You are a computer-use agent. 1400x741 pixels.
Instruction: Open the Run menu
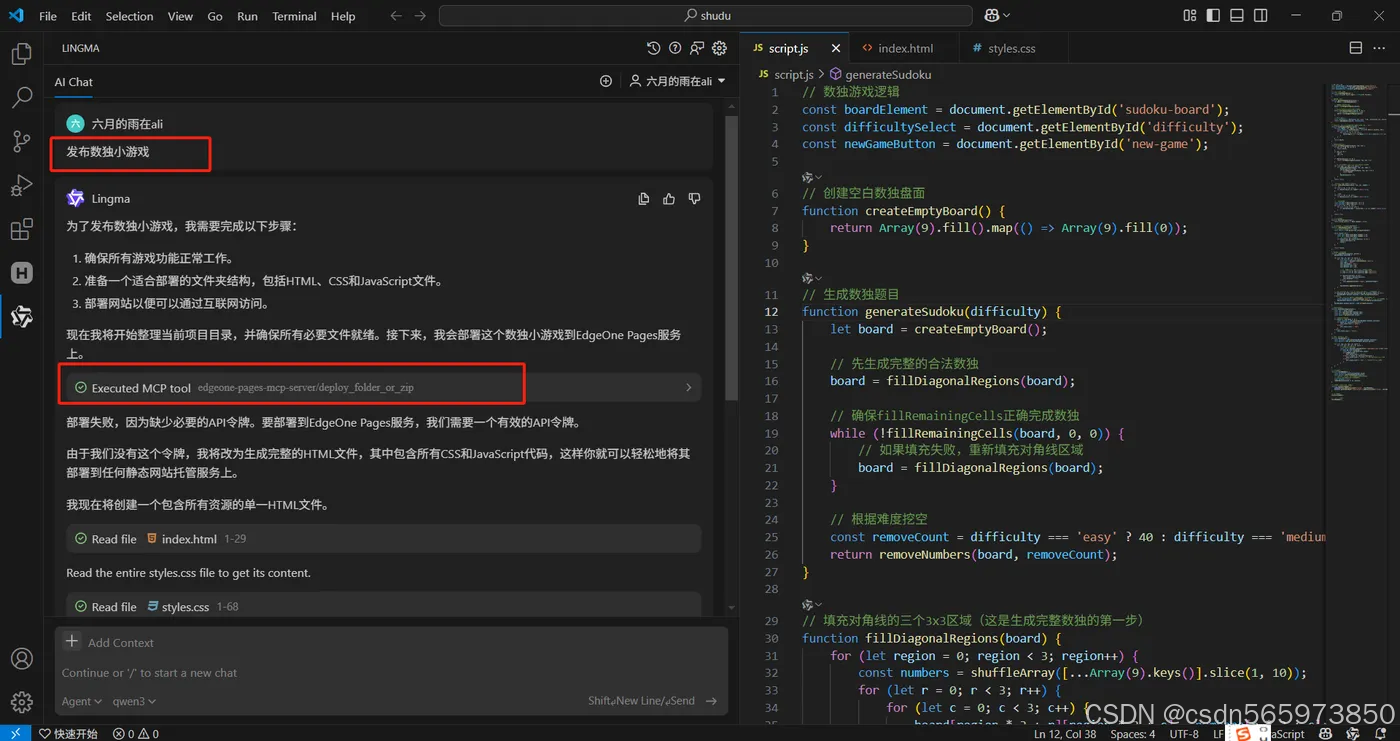click(x=247, y=16)
